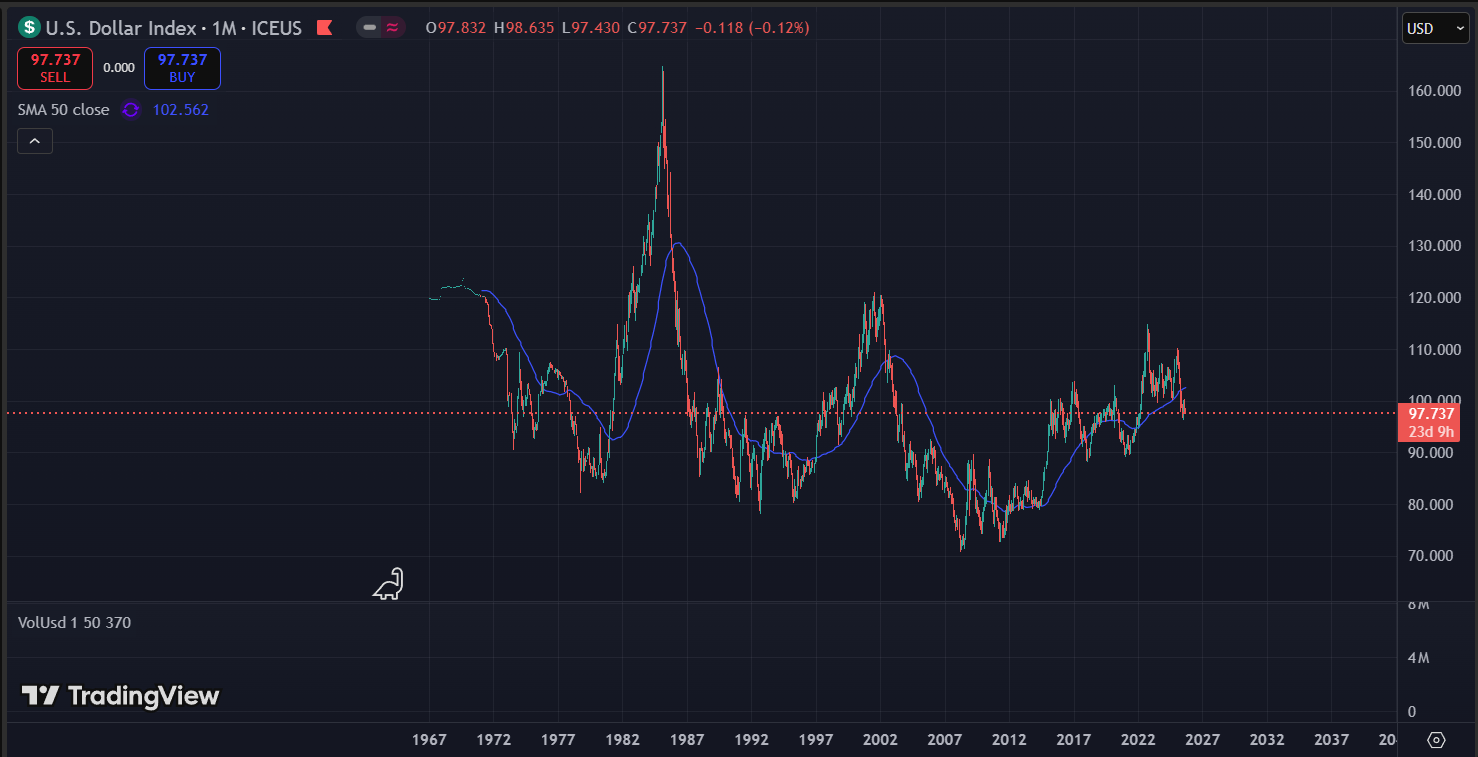Click the 2027 label on the time axis
The image size is (1478, 757).
tap(1203, 740)
